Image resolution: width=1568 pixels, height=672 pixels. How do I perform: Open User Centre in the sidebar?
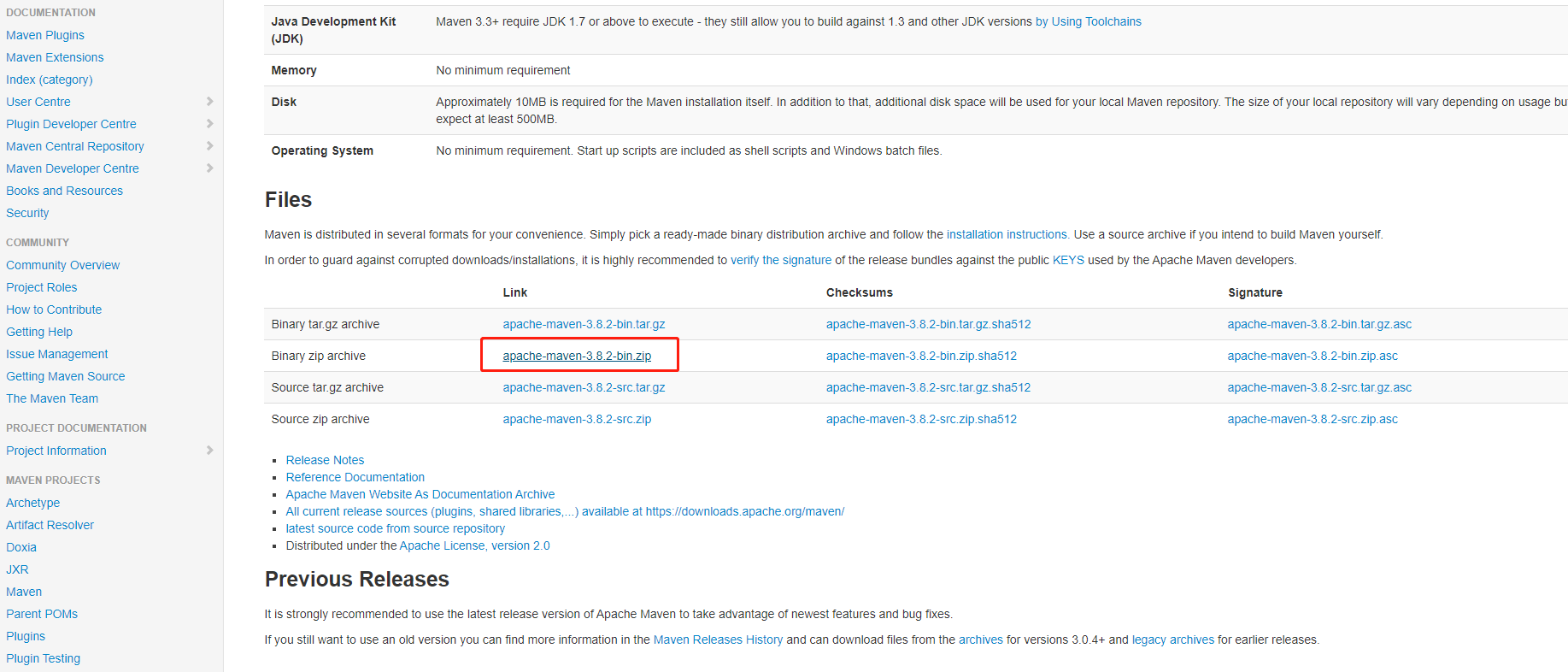38,102
